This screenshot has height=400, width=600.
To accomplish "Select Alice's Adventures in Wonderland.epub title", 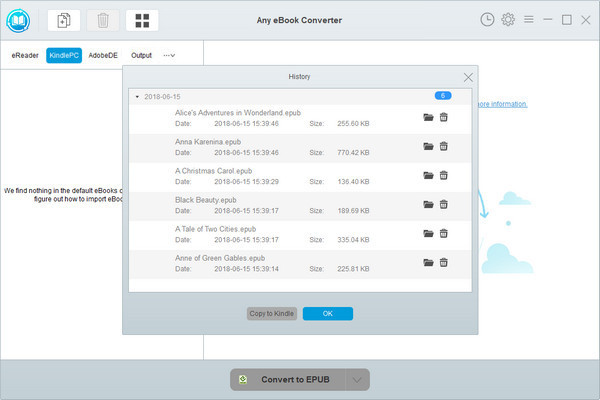I will (x=238, y=113).
